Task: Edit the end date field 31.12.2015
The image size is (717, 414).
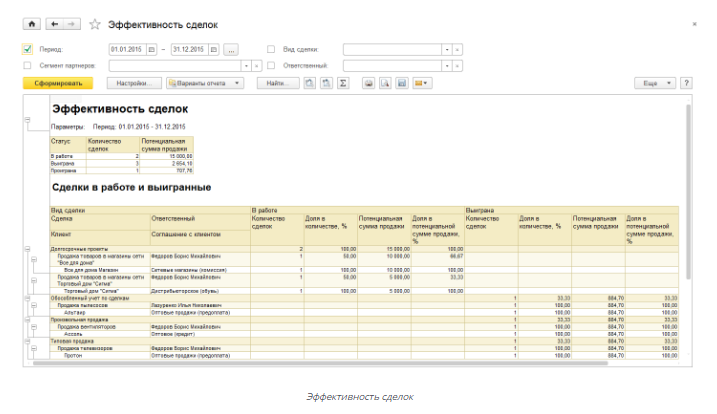Action: (x=190, y=49)
